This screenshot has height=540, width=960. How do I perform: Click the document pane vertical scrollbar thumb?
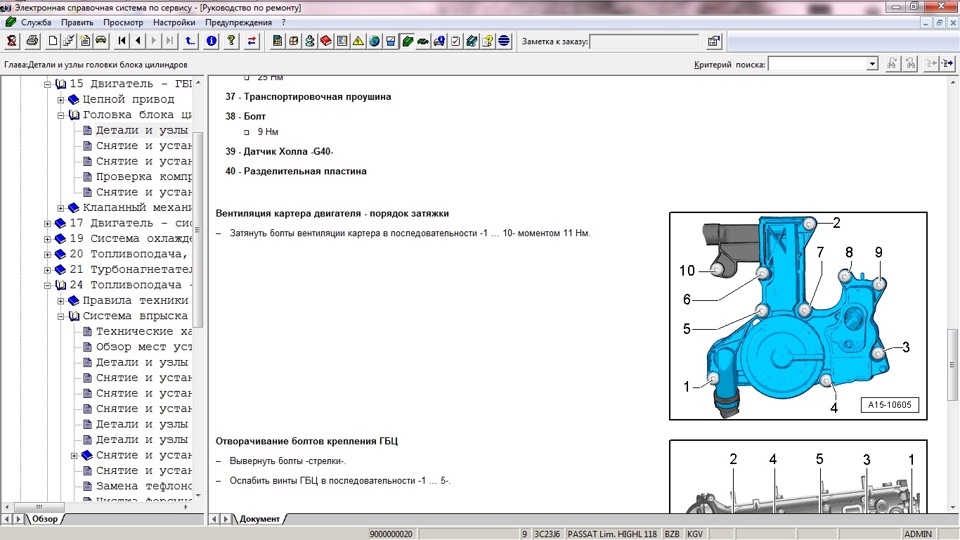pos(952,364)
